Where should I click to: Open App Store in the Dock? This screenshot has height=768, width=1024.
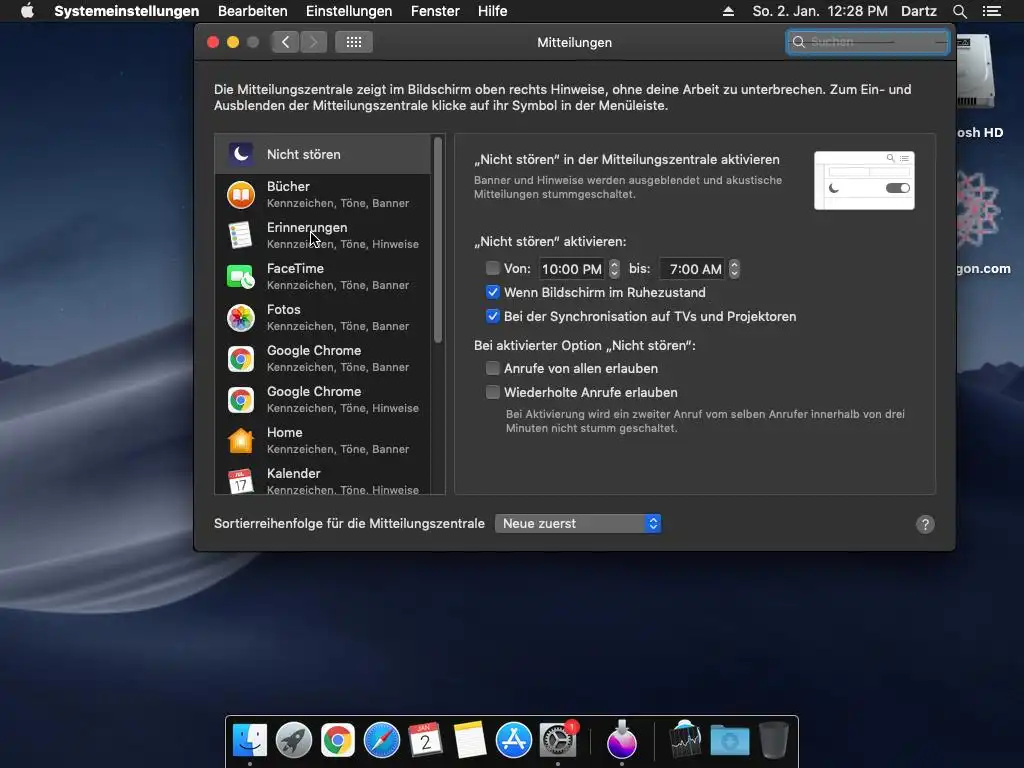click(x=513, y=740)
